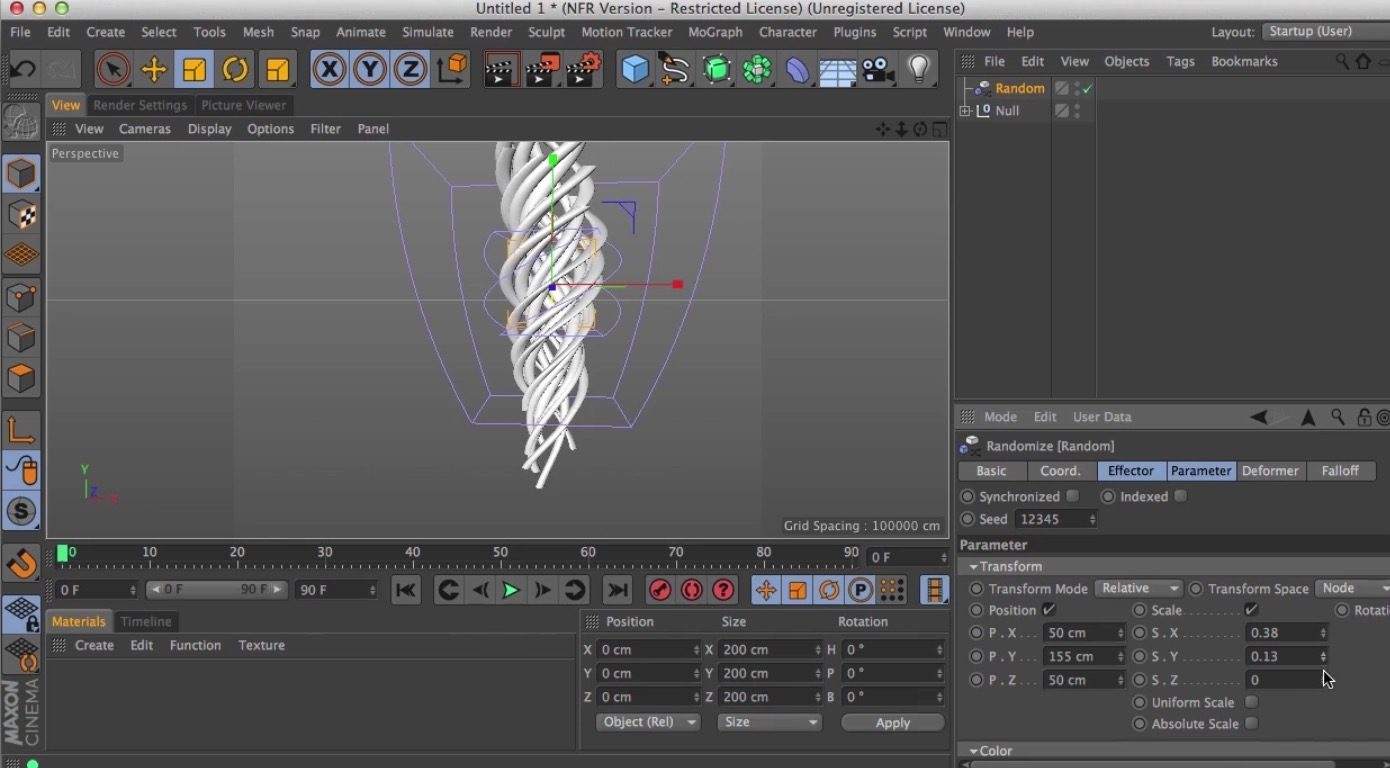The height and width of the screenshot is (768, 1390).
Task: Toggle the Y axis lock
Action: pos(370,69)
